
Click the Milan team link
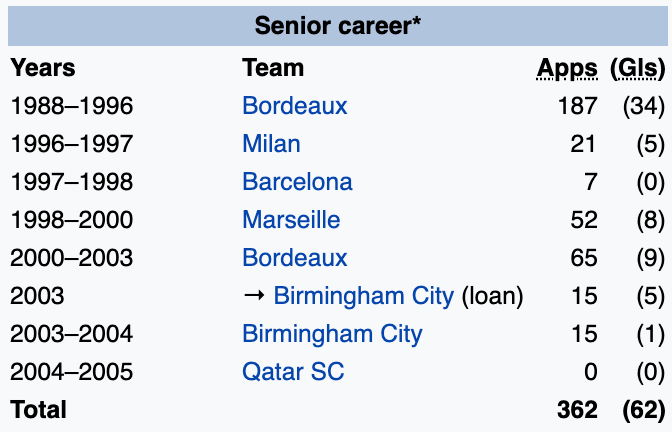tap(271, 143)
